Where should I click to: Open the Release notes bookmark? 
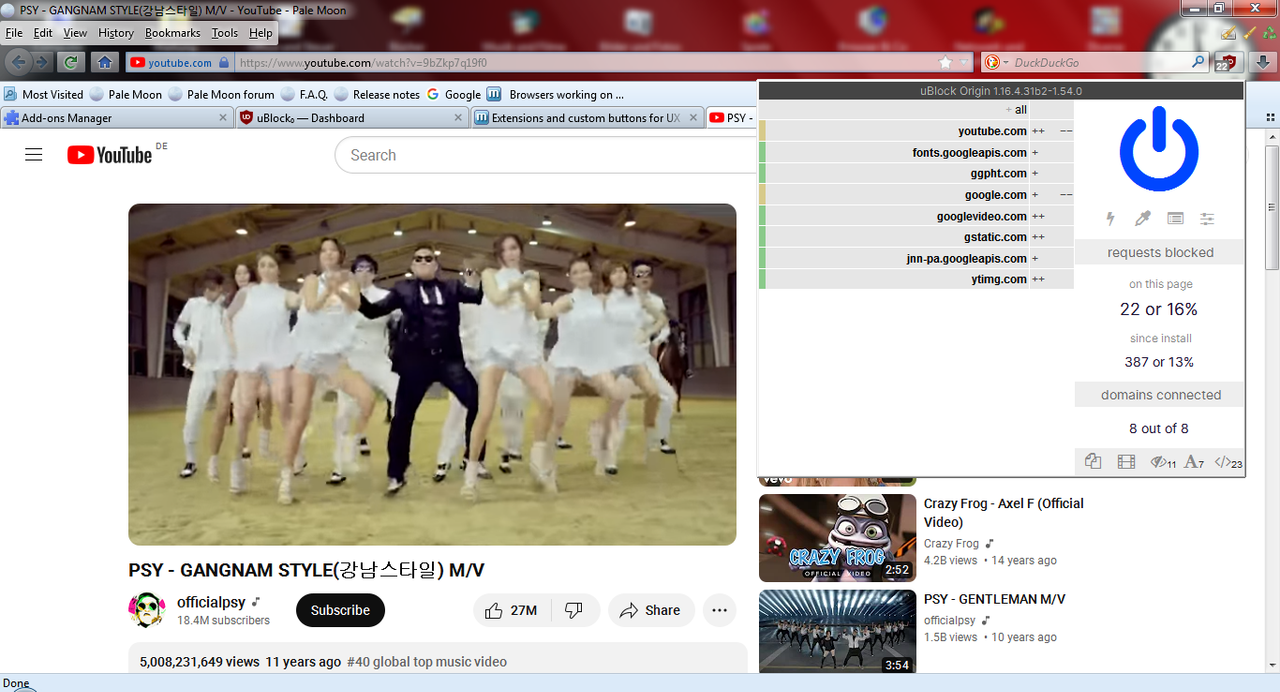pos(378,94)
